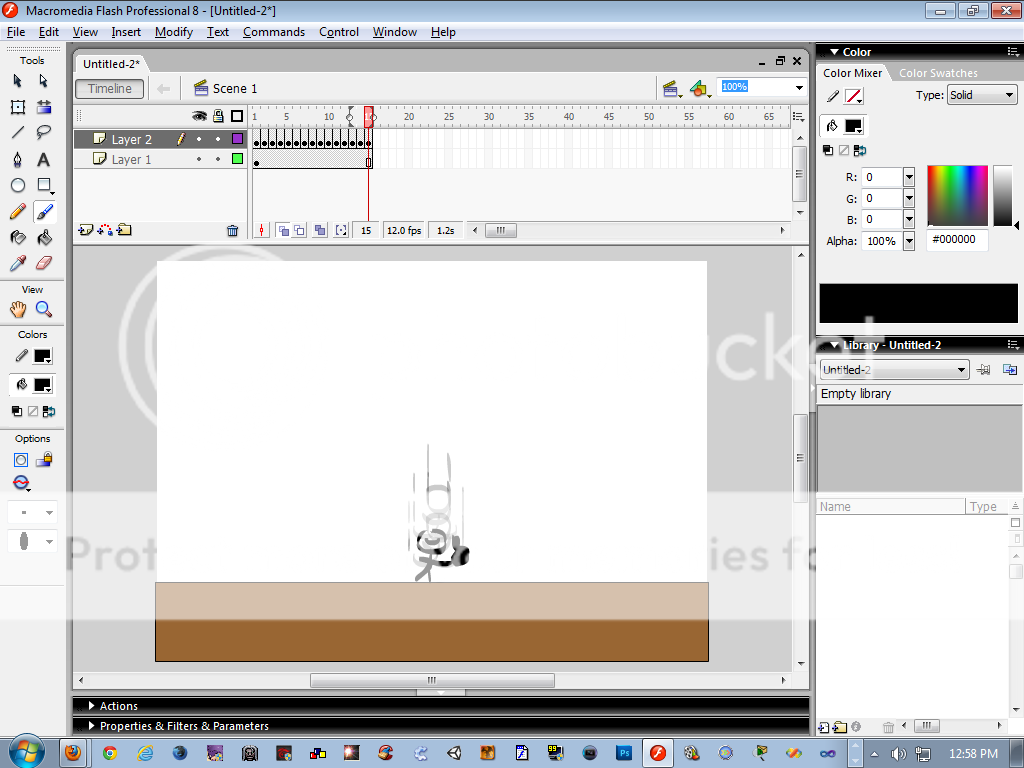1024x768 pixels.
Task: Choose the Lasso tool
Action: point(44,132)
